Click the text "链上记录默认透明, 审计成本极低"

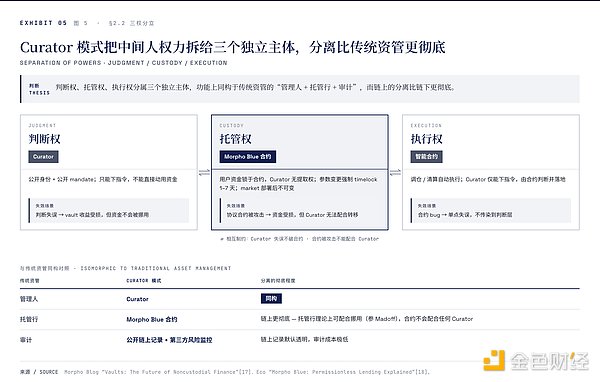pos(304,339)
